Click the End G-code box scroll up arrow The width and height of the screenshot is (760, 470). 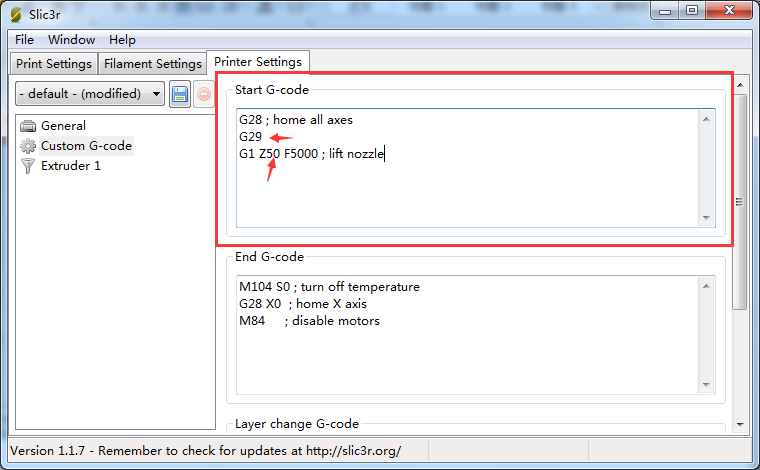tap(706, 286)
